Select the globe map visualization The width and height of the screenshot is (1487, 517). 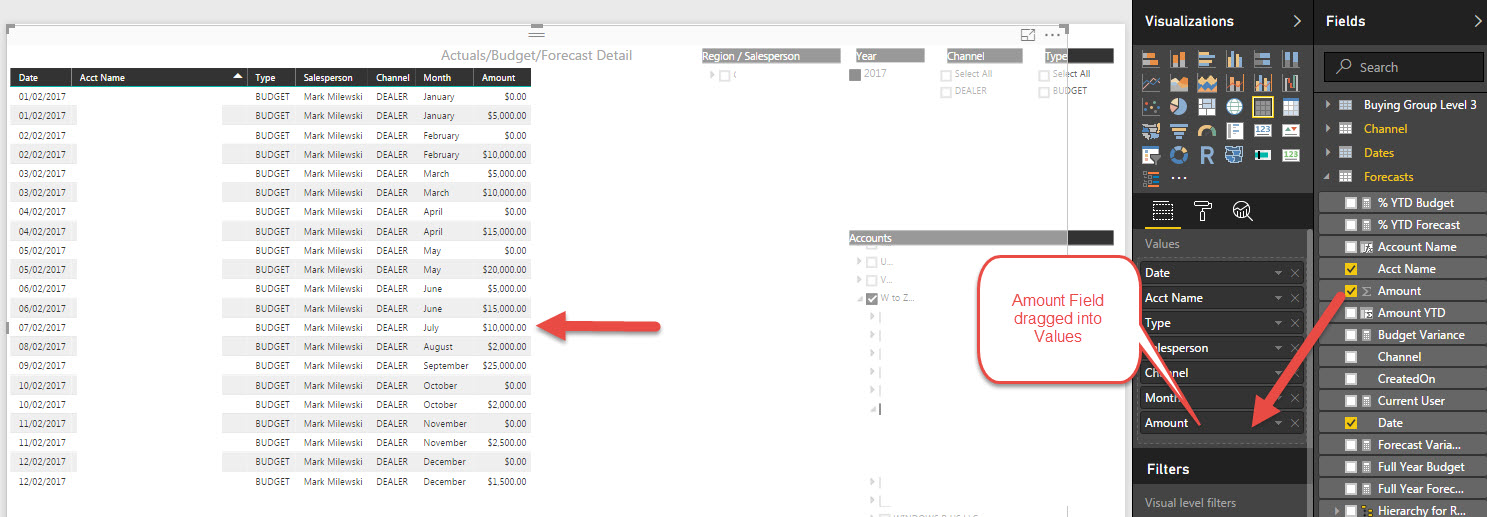[1235, 107]
